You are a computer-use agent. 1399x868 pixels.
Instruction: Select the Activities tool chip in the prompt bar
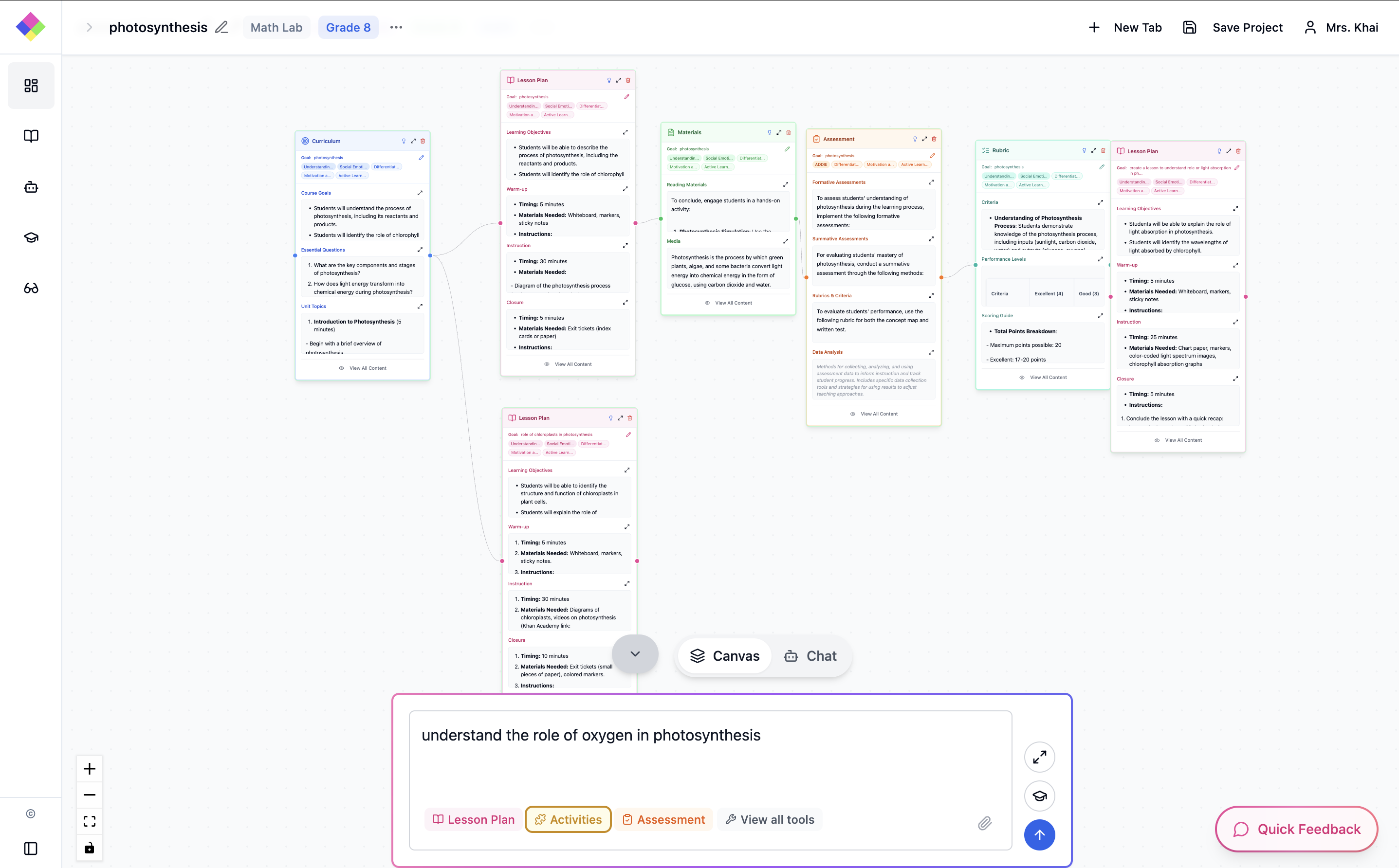[568, 819]
